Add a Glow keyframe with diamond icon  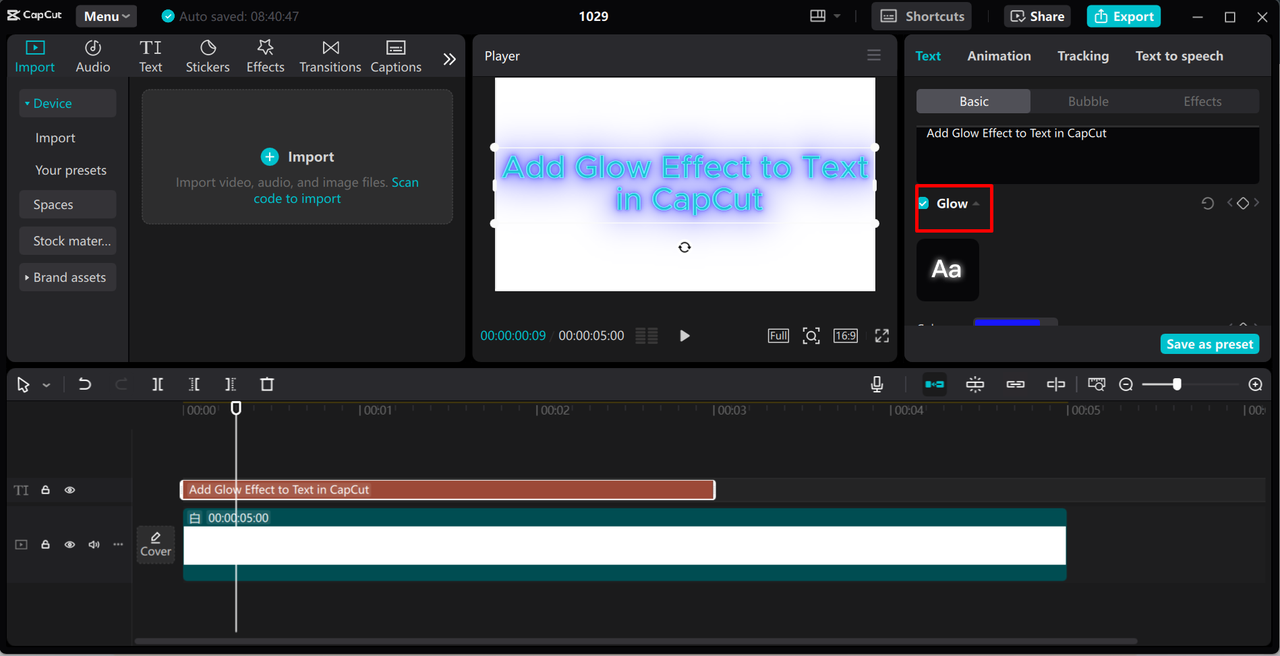click(1243, 203)
